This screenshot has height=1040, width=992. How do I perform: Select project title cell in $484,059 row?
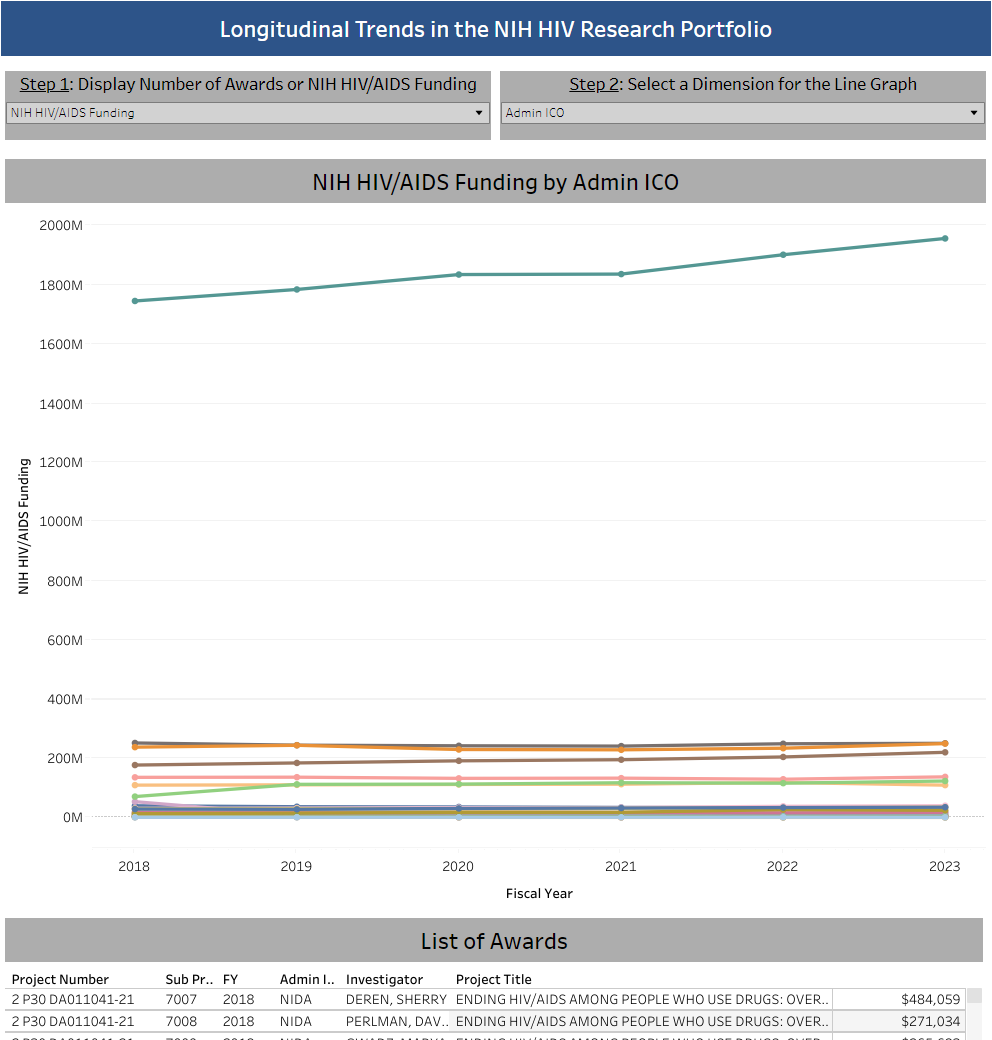tap(642, 1000)
